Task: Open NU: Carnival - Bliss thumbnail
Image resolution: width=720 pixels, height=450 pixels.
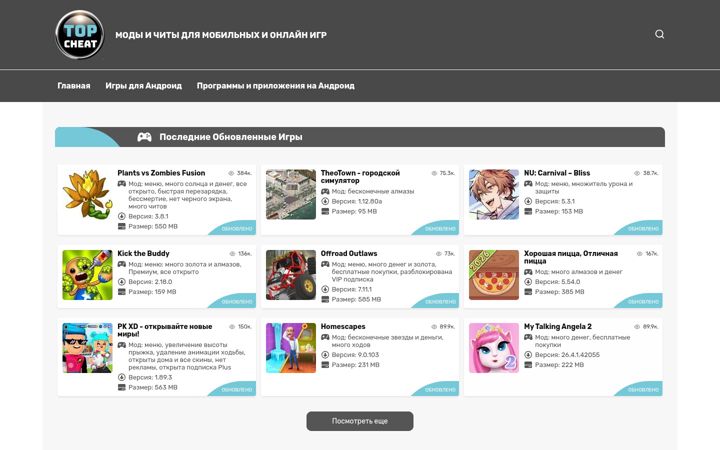Action: [494, 194]
